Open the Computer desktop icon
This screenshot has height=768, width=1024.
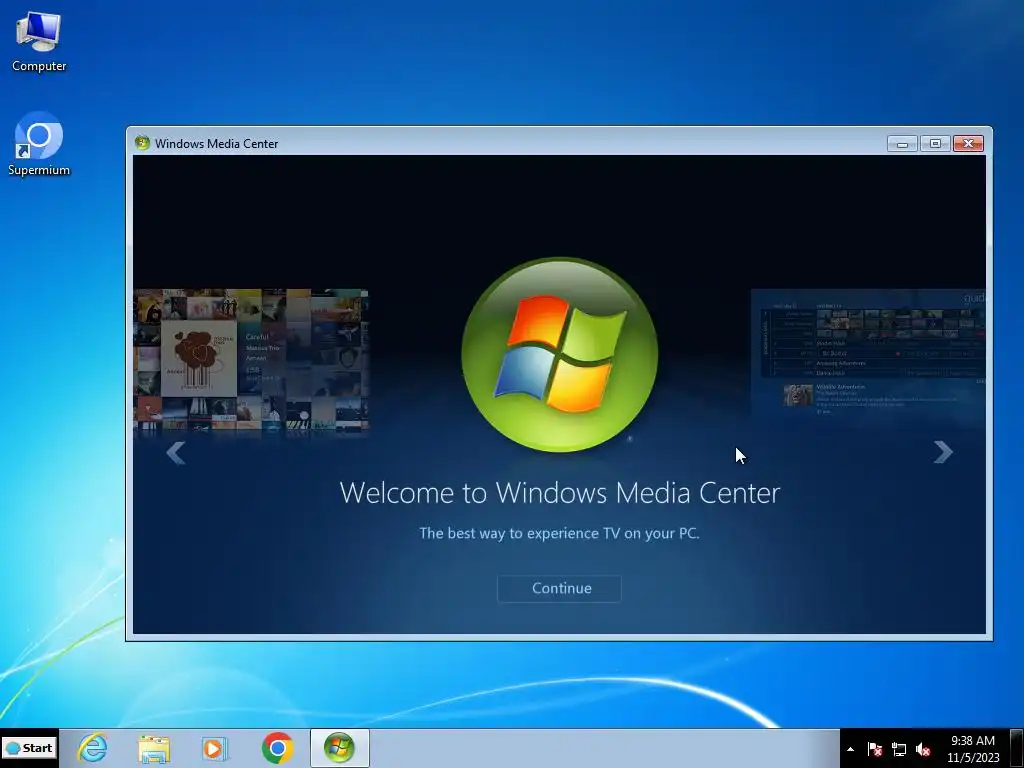[x=39, y=41]
